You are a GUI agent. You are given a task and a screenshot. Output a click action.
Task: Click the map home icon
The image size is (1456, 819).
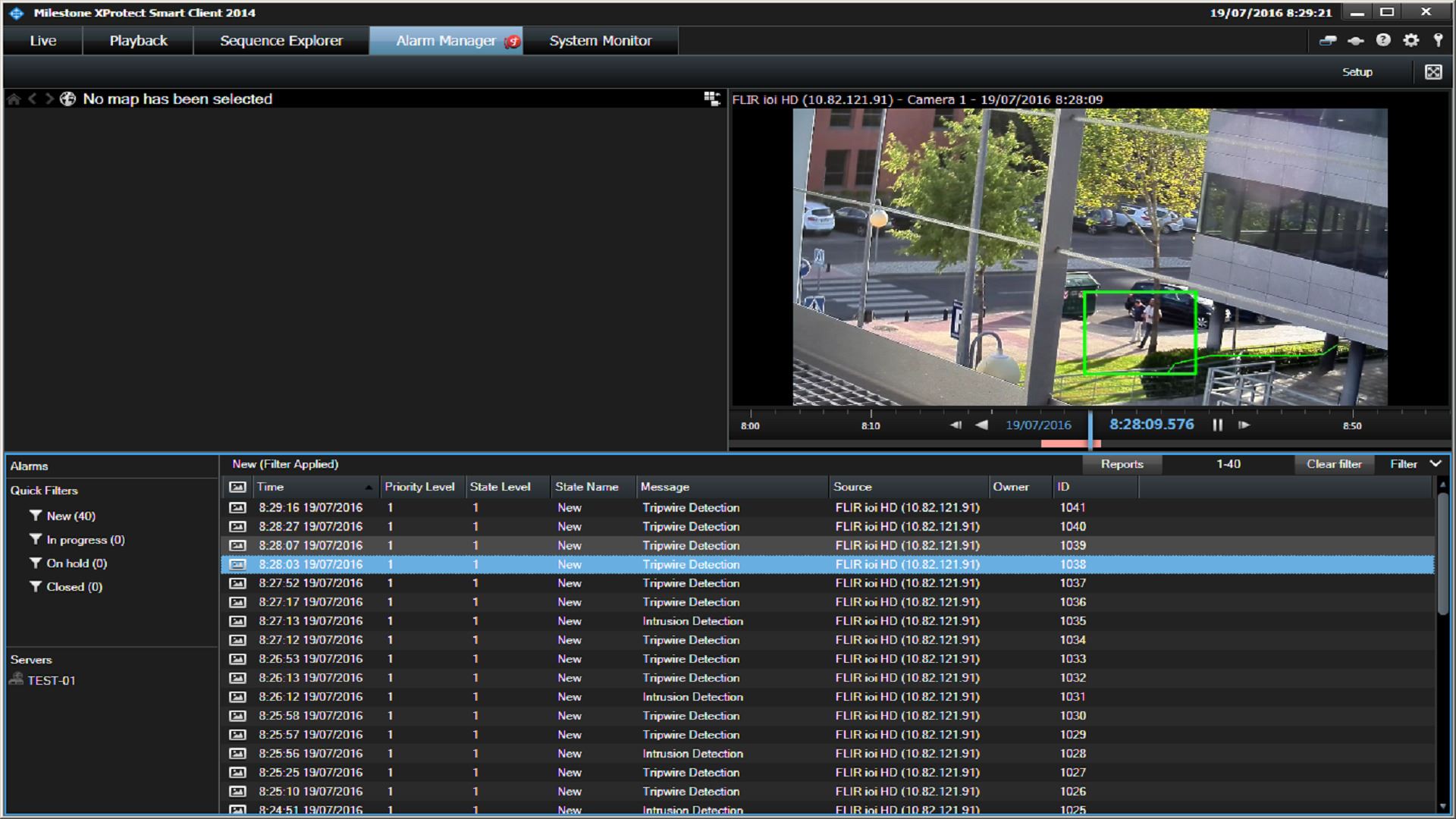tap(14, 99)
